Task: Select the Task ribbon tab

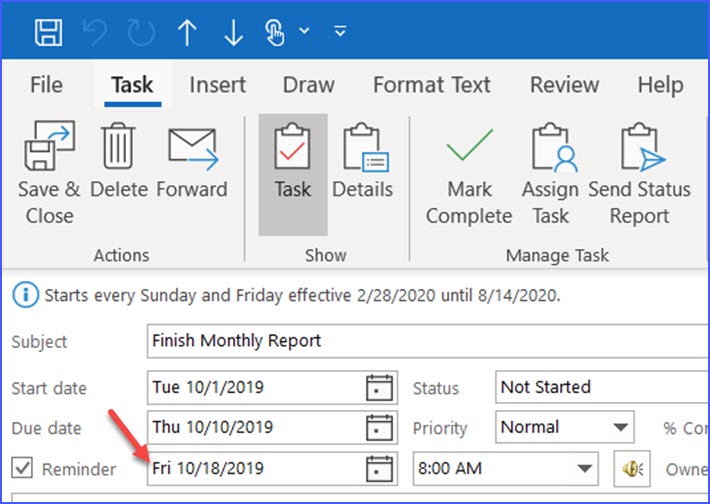Action: point(133,85)
